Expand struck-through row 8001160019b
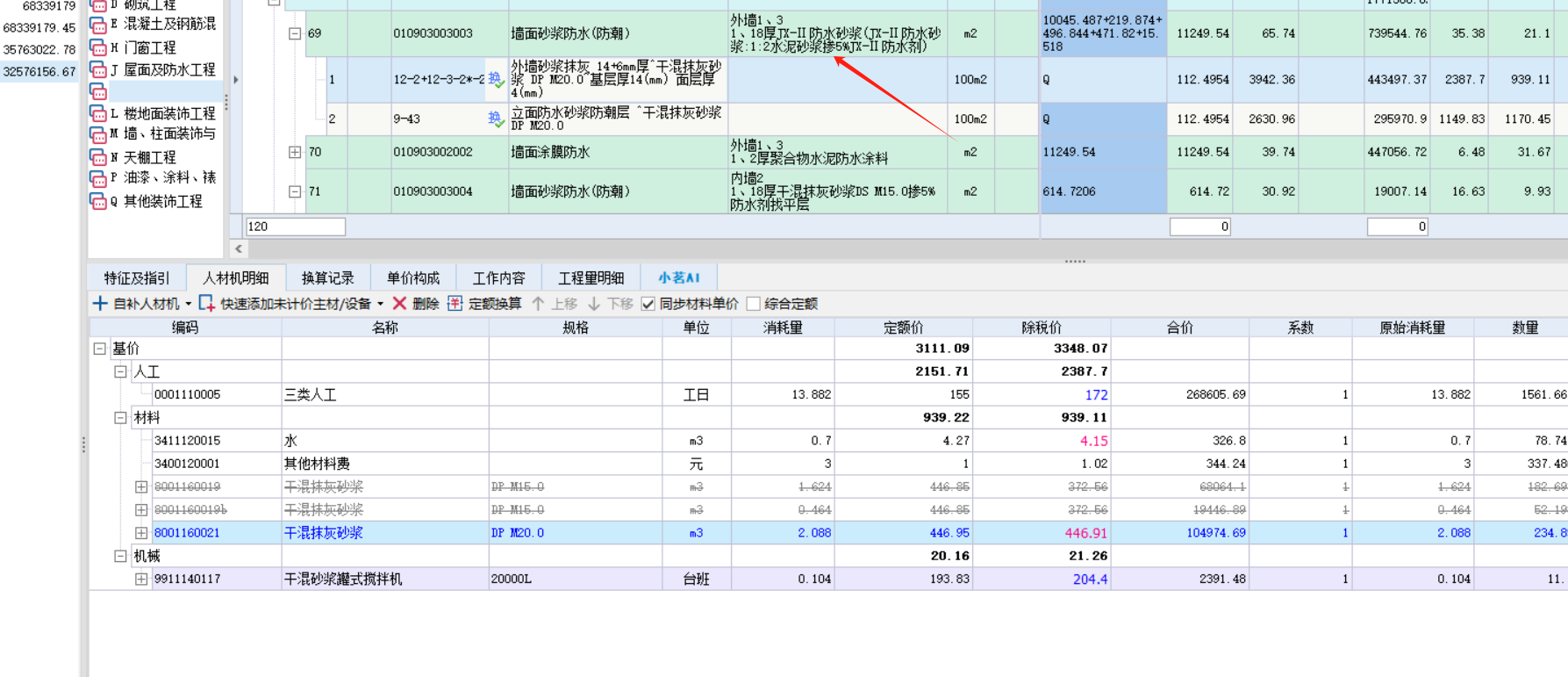Screen dimensions: 1568x677 [140, 510]
